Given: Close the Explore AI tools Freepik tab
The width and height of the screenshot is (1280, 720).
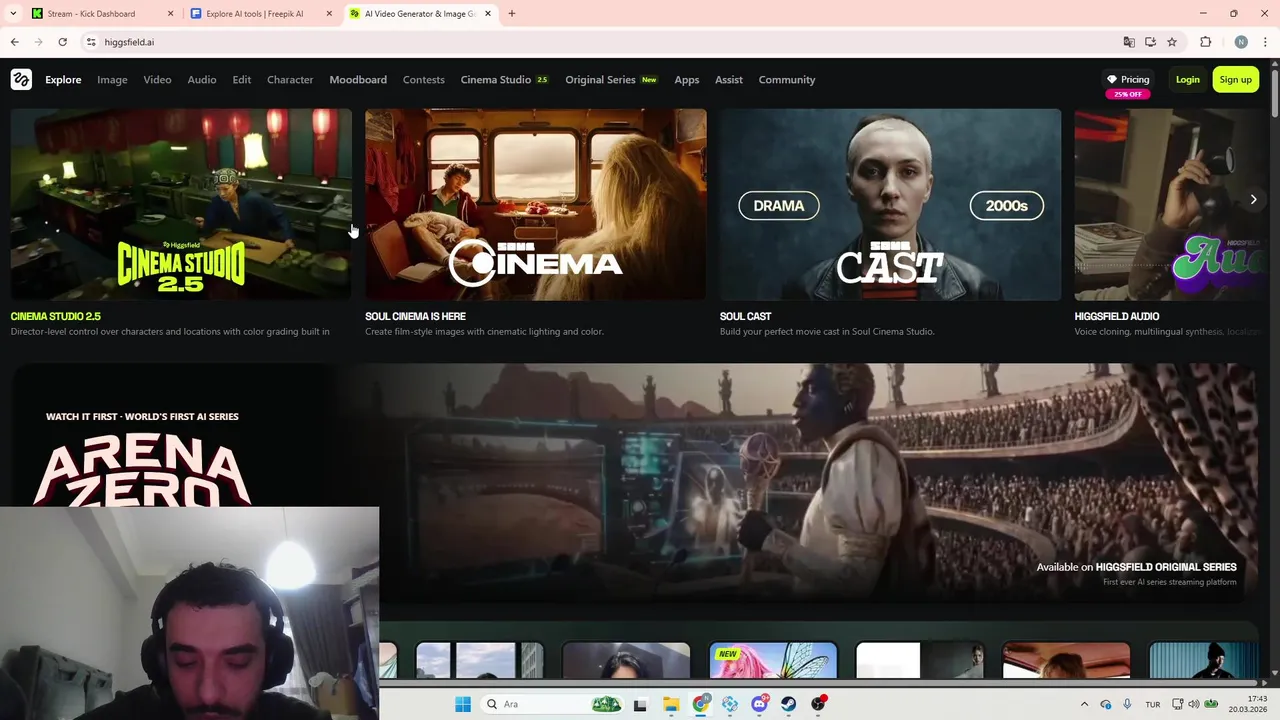Looking at the screenshot, I should pyautogui.click(x=329, y=14).
